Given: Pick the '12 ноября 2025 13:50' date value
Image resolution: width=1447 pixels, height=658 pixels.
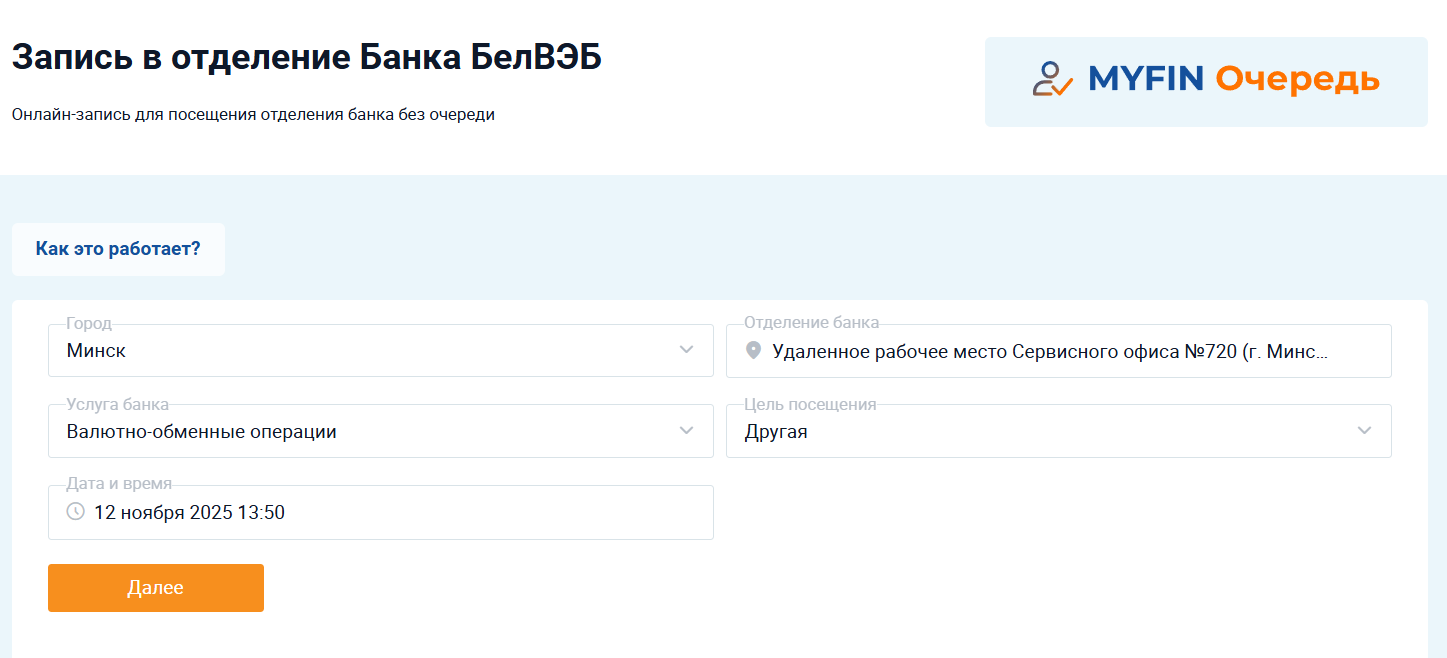Looking at the screenshot, I should (189, 513).
